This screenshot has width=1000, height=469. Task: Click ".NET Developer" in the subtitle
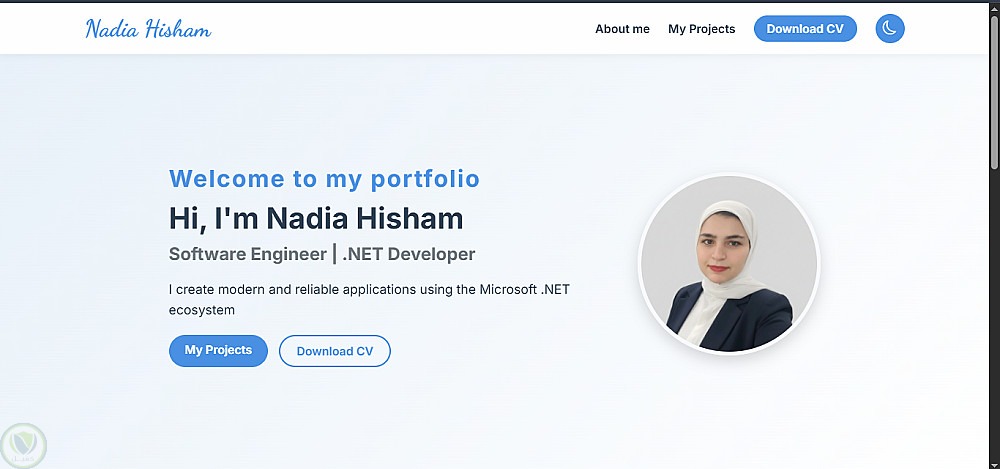pyautogui.click(x=408, y=254)
